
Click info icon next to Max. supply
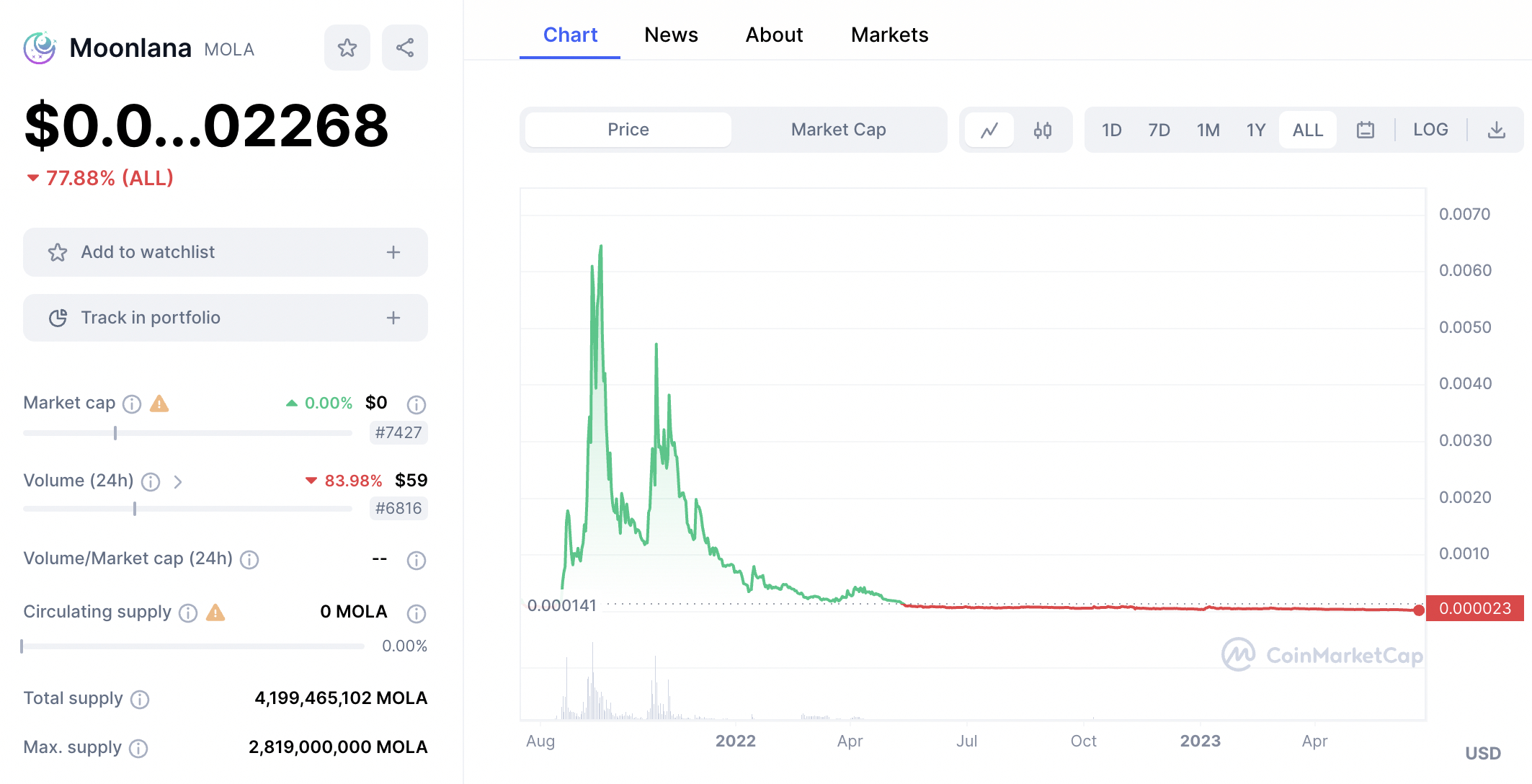pyautogui.click(x=138, y=749)
